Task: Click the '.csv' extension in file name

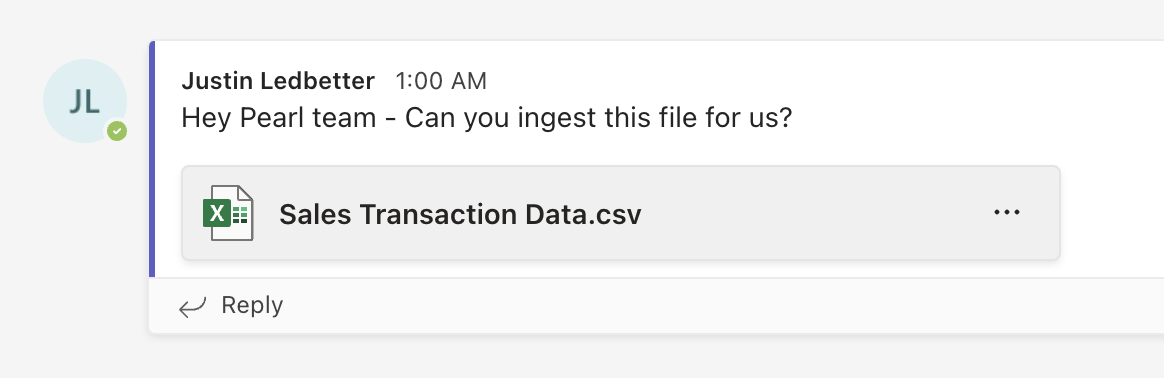Action: point(613,215)
